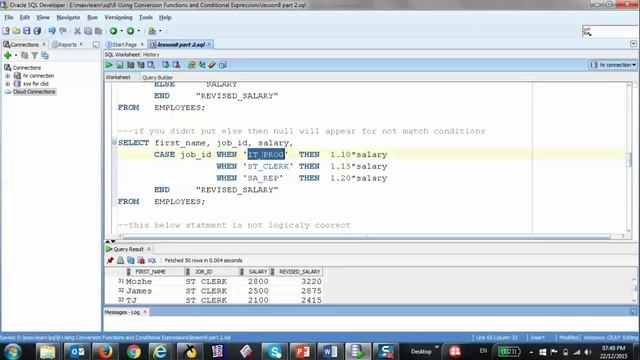This screenshot has width=640, height=360.
Task: Open the SQL Worksheet connection icon in main toolbar
Action: point(152,31)
